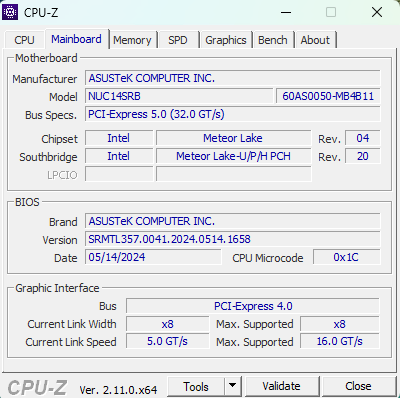Go to the SPD tab
The height and width of the screenshot is (398, 400).
(178, 40)
